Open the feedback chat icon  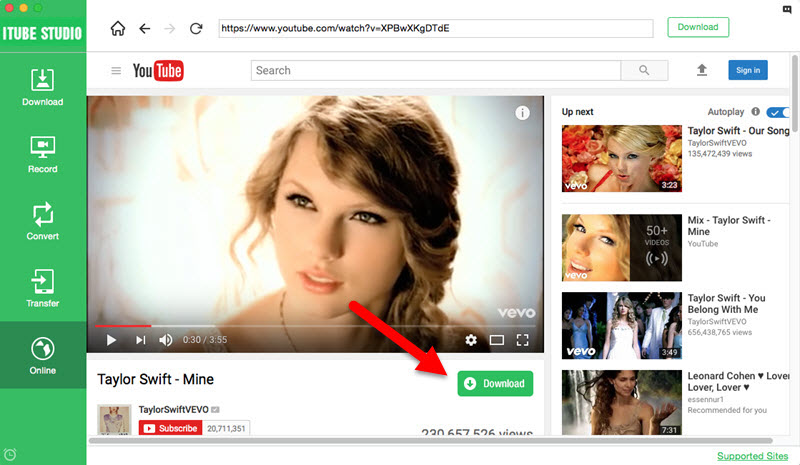tap(787, 9)
